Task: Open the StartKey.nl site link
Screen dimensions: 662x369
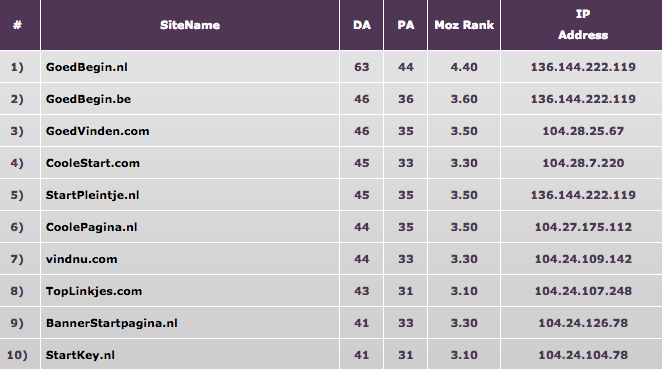Action: pyautogui.click(x=80, y=355)
